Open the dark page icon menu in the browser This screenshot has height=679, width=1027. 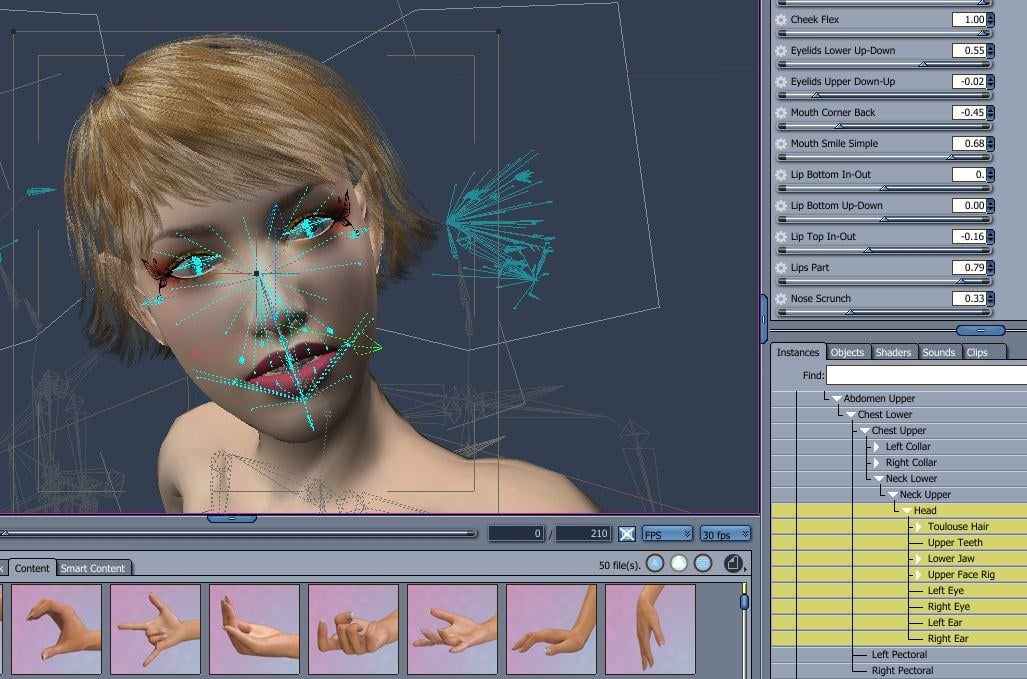pos(734,563)
